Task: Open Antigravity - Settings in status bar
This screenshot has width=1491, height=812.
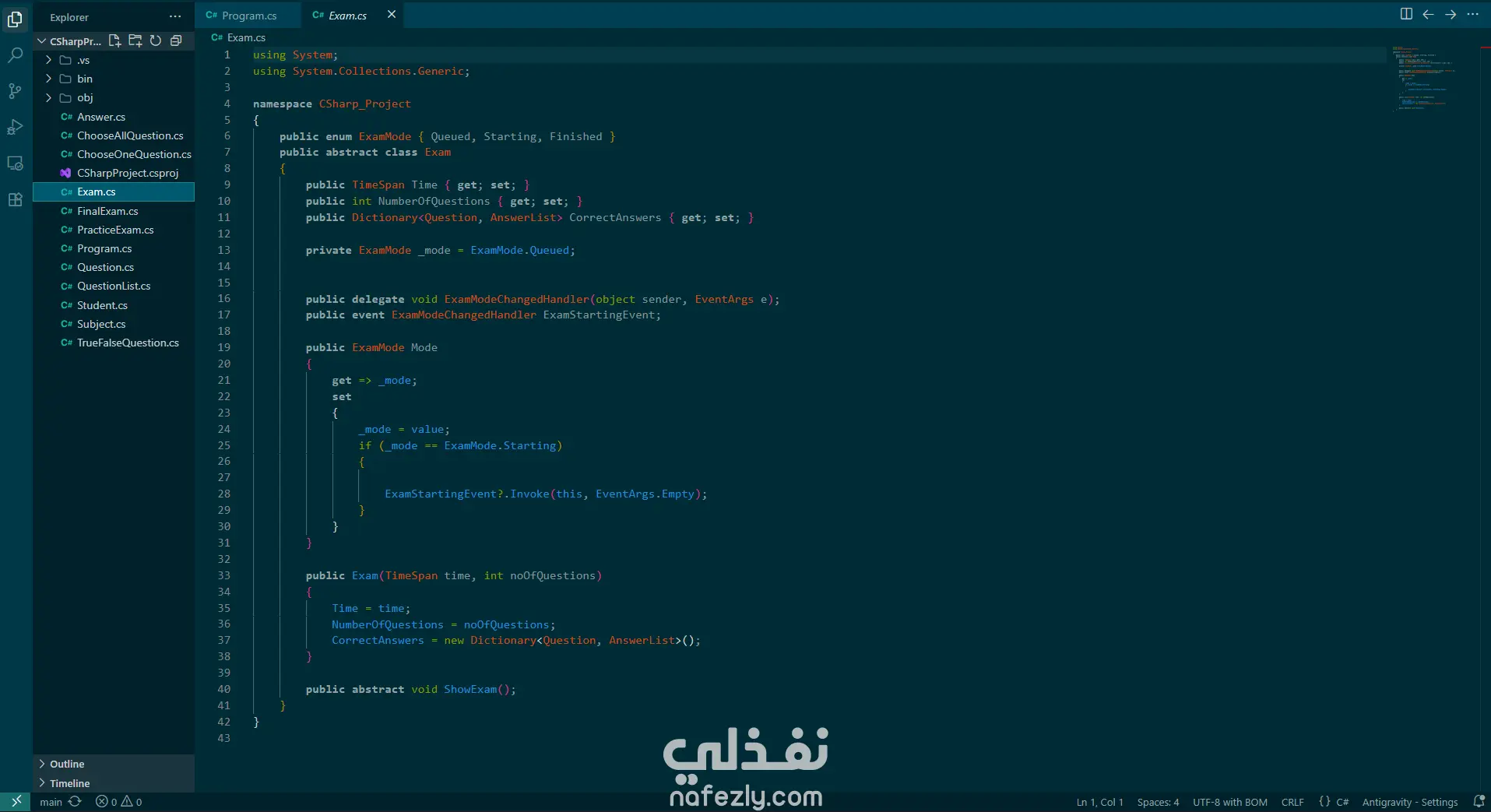Action: [1409, 802]
